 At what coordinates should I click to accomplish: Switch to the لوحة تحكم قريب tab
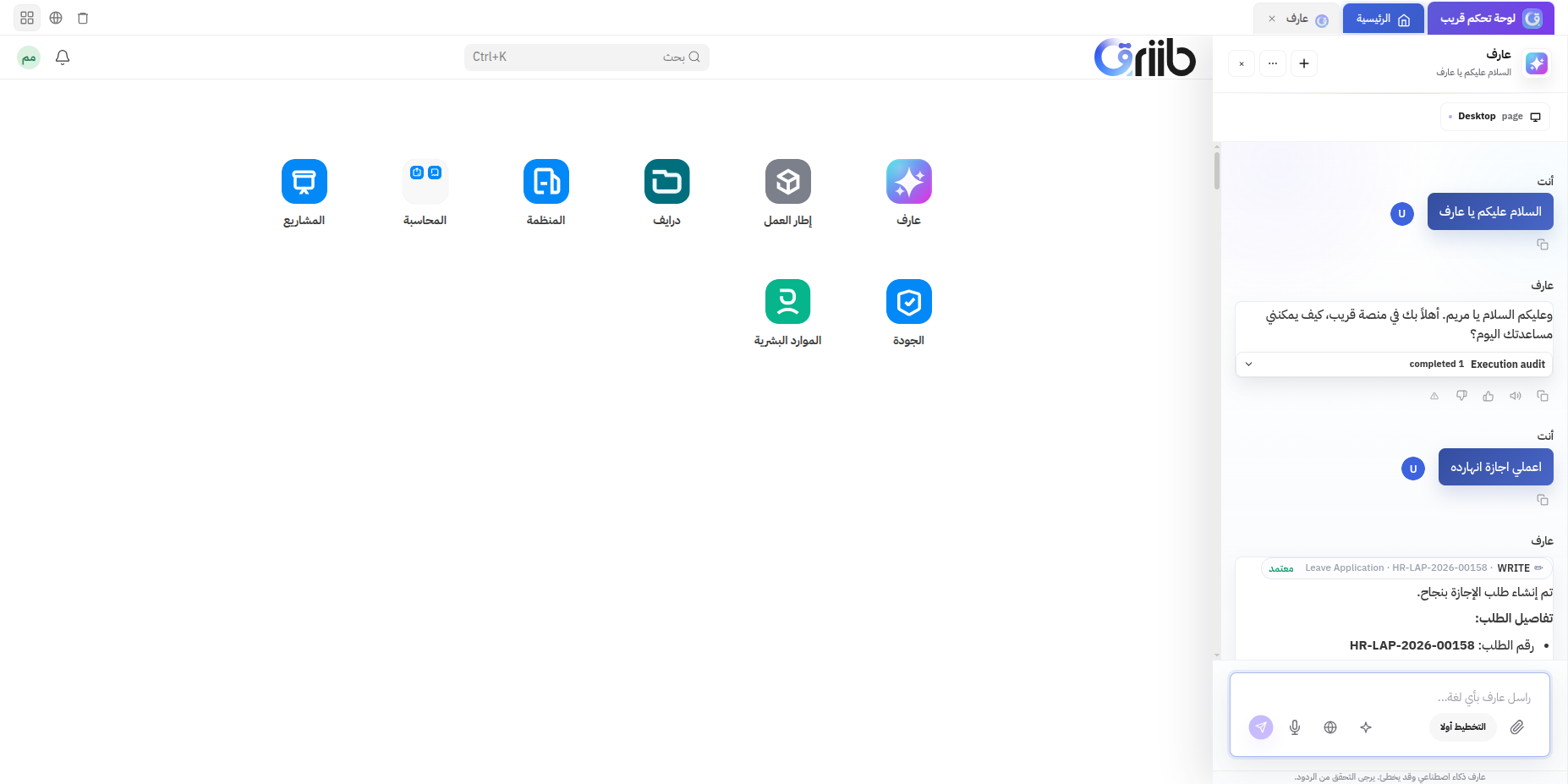(x=1491, y=19)
